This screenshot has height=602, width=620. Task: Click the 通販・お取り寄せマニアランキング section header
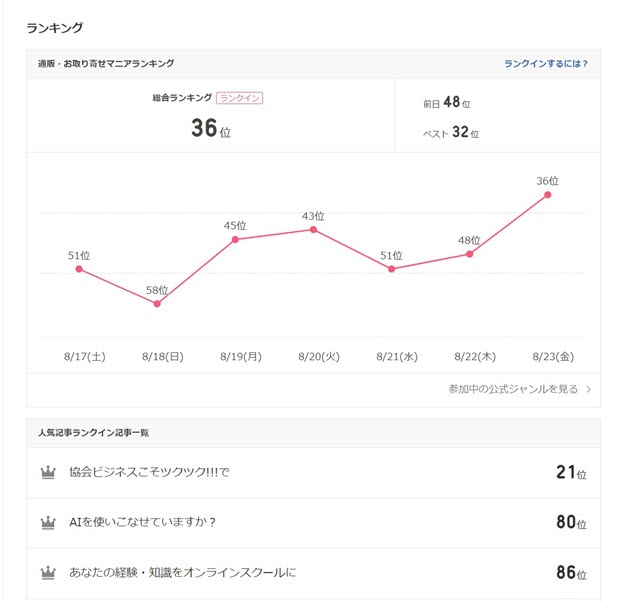(x=106, y=64)
